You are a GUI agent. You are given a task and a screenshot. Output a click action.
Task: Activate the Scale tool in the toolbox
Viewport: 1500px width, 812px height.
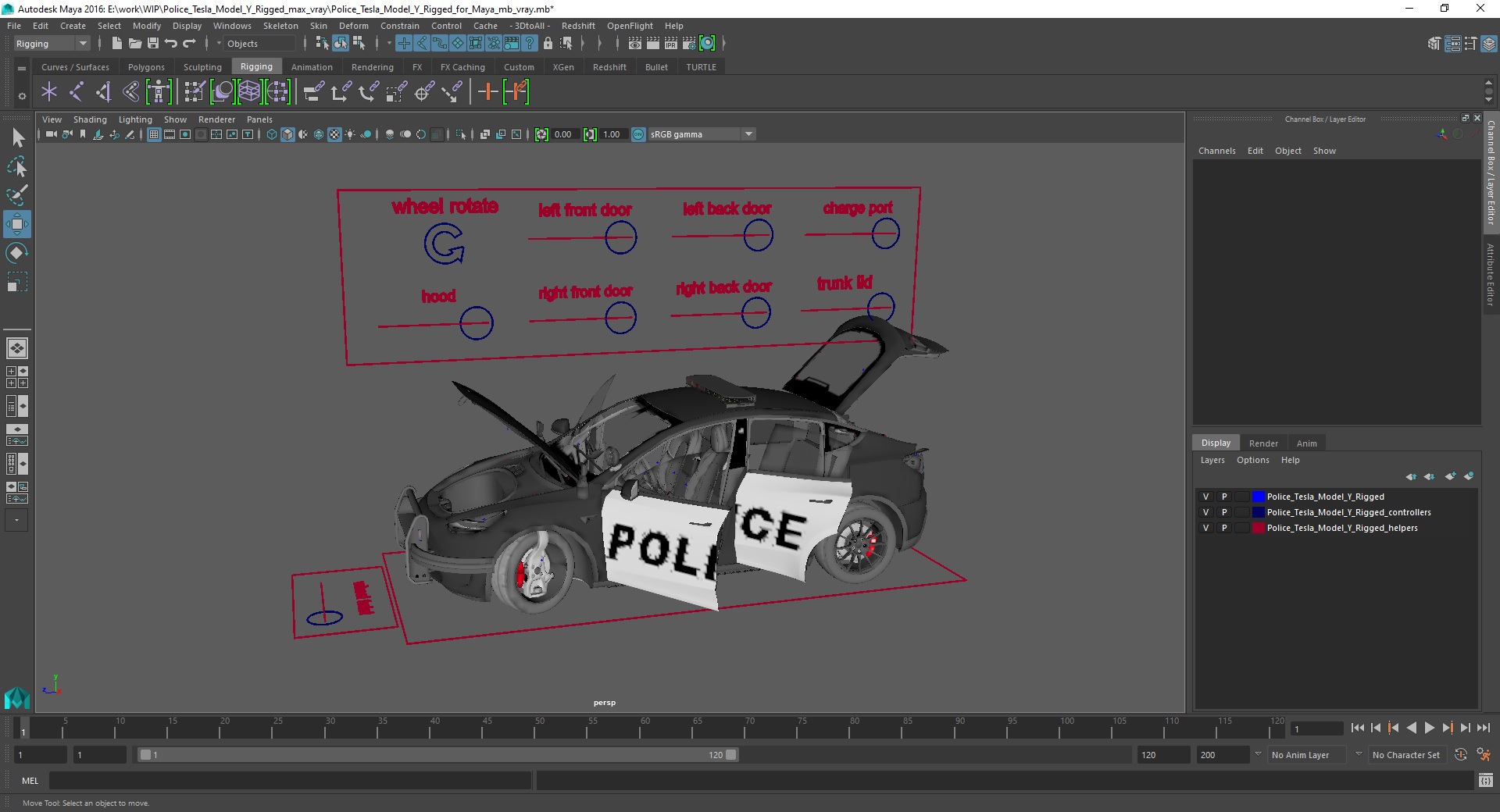17,281
